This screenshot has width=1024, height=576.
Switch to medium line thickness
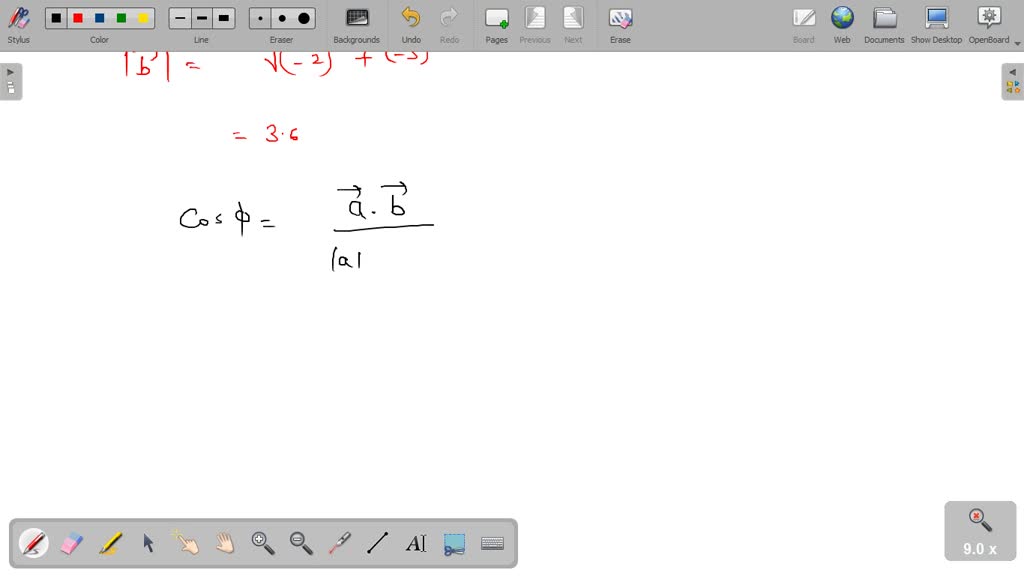[201, 17]
